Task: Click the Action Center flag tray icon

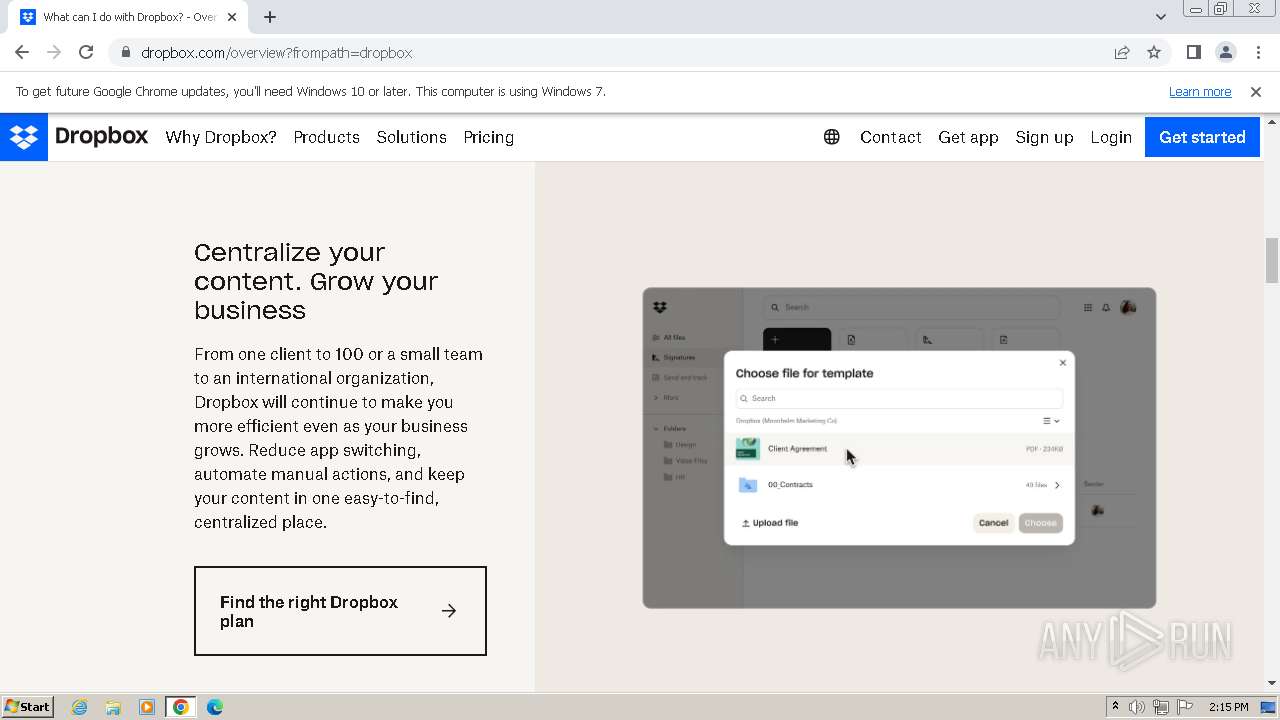Action: [x=1185, y=707]
